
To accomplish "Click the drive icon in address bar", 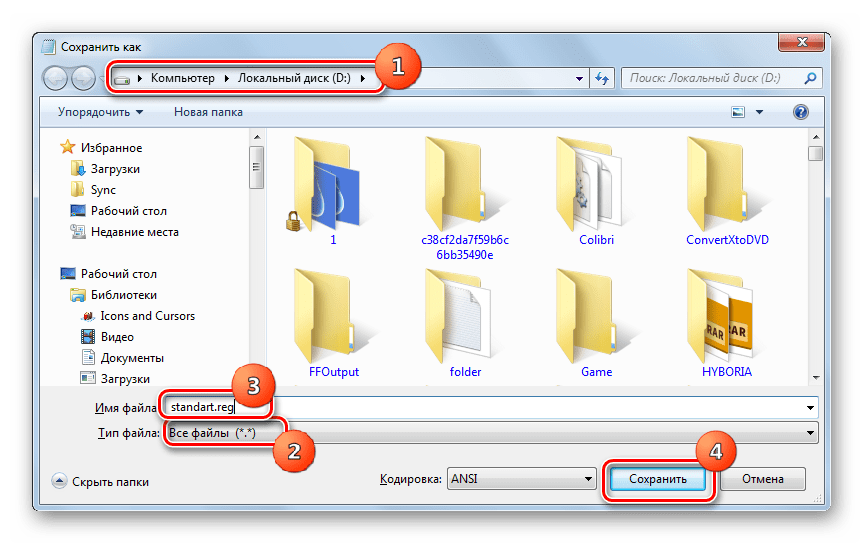I will (122, 79).
